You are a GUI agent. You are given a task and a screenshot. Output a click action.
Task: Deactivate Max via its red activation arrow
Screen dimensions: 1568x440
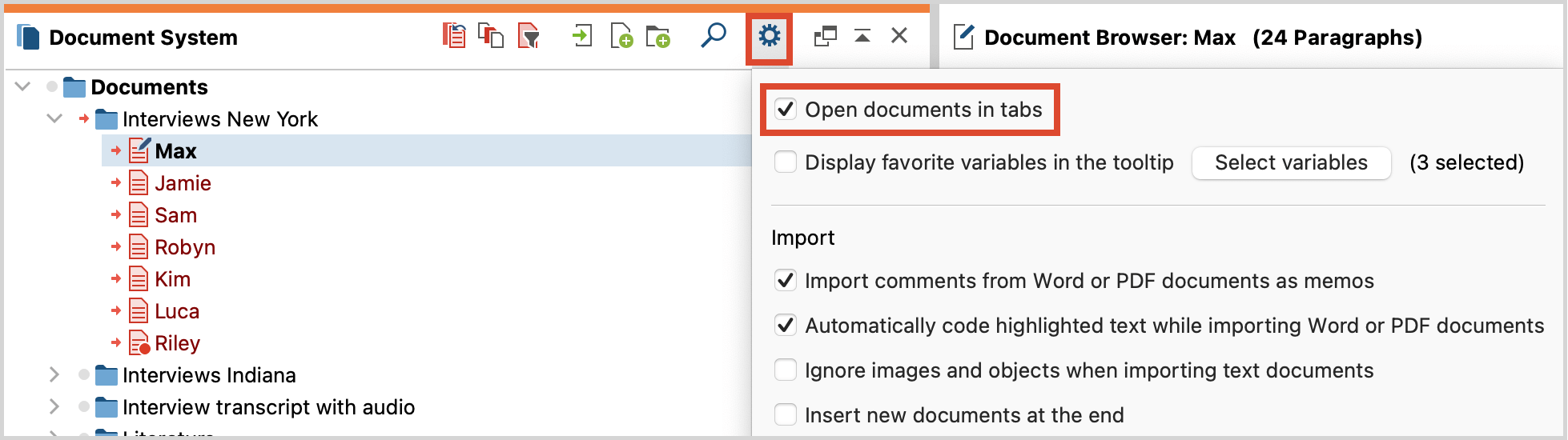tap(116, 150)
